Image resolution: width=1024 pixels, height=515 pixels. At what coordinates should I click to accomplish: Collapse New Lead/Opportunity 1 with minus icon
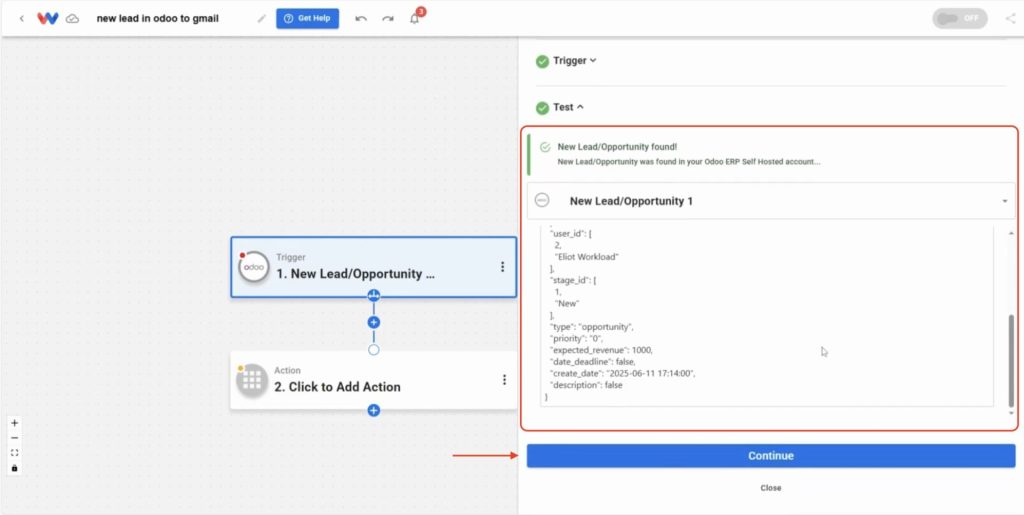point(542,200)
